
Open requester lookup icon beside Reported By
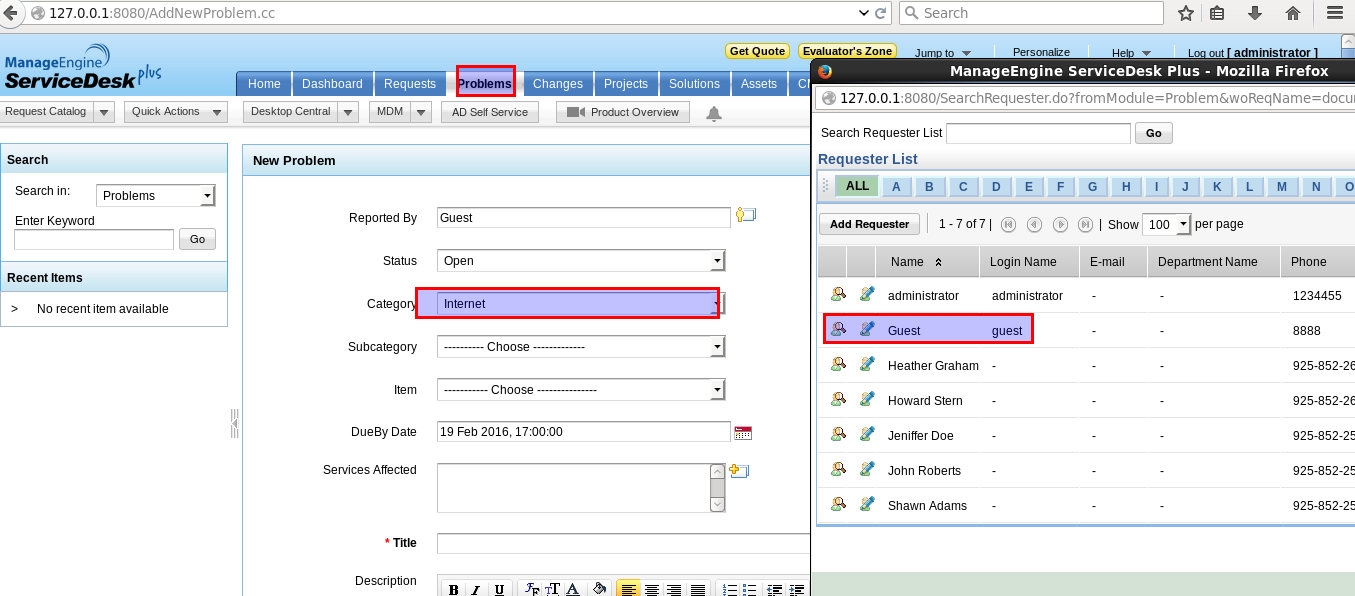(746, 214)
